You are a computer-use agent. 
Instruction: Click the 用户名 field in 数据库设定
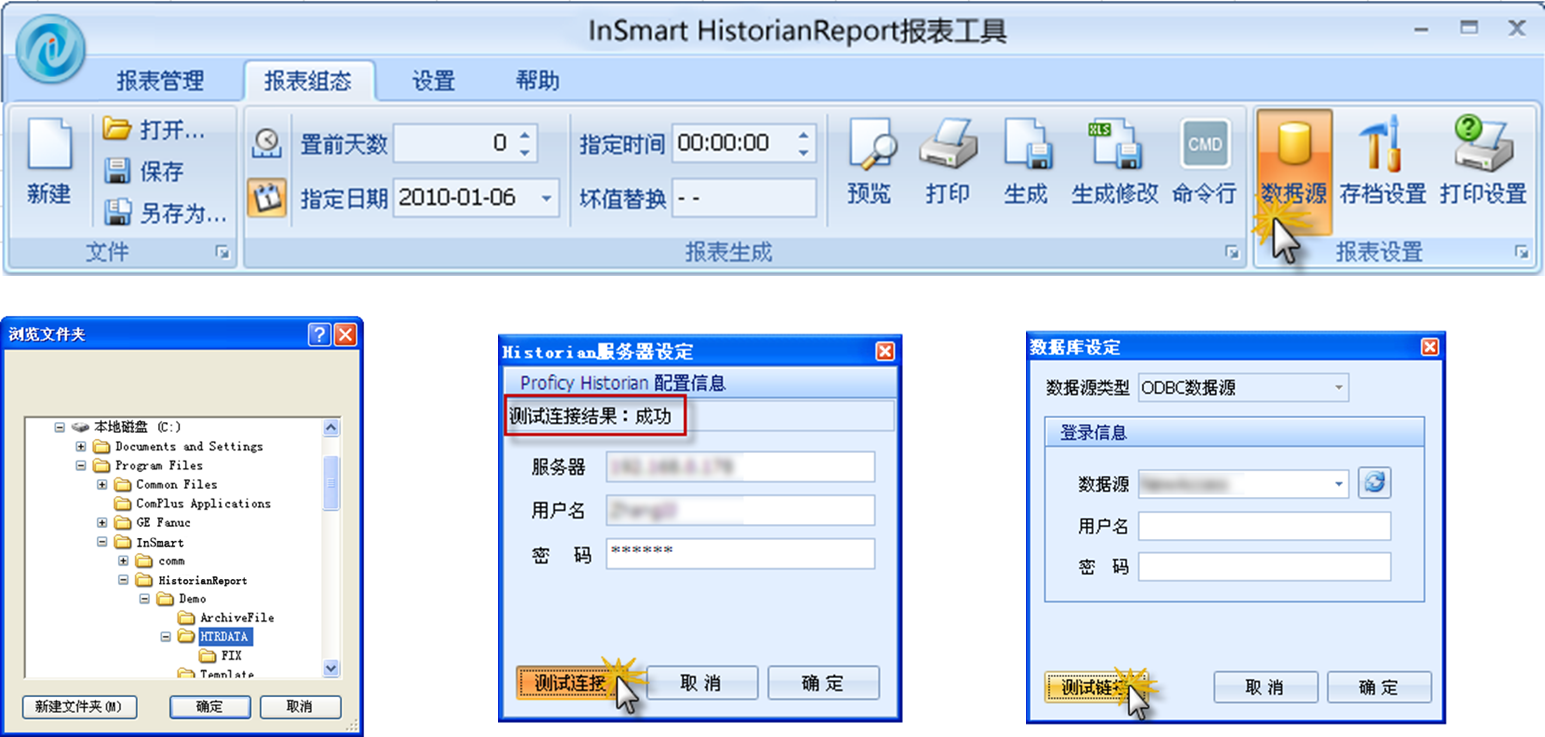click(1264, 526)
